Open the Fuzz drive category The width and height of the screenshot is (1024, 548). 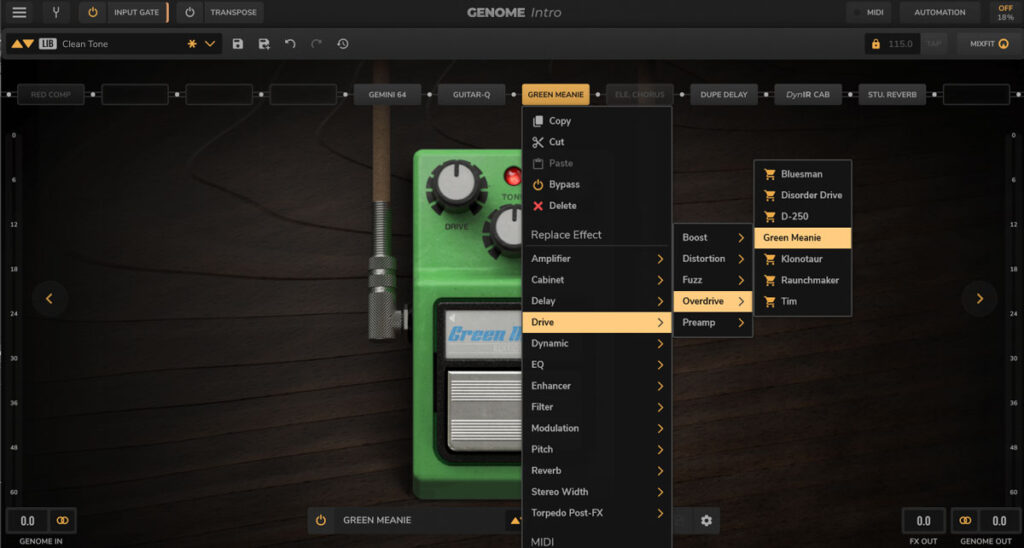coord(712,280)
